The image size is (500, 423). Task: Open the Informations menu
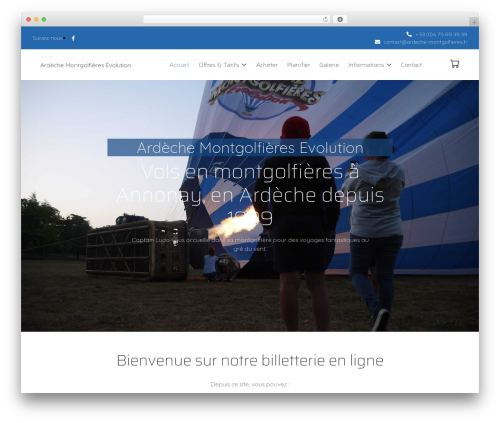(366, 65)
